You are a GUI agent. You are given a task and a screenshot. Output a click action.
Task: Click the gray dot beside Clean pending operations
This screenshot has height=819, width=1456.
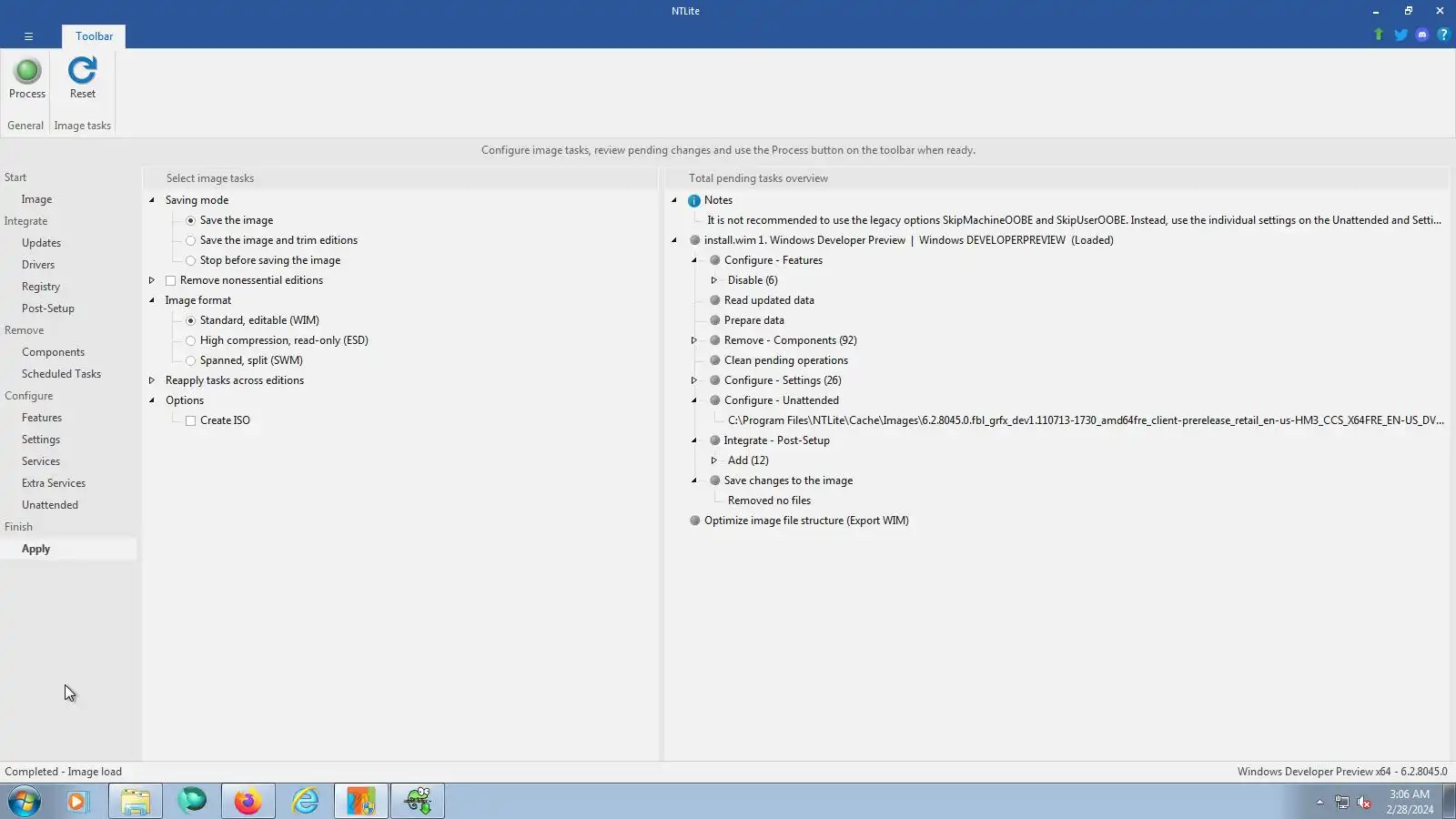[x=714, y=360]
